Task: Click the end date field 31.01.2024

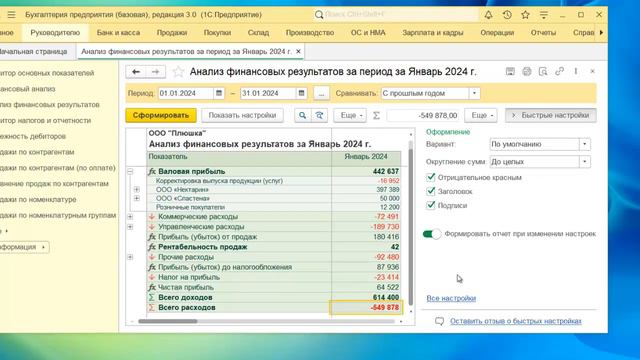Action: click(268, 93)
